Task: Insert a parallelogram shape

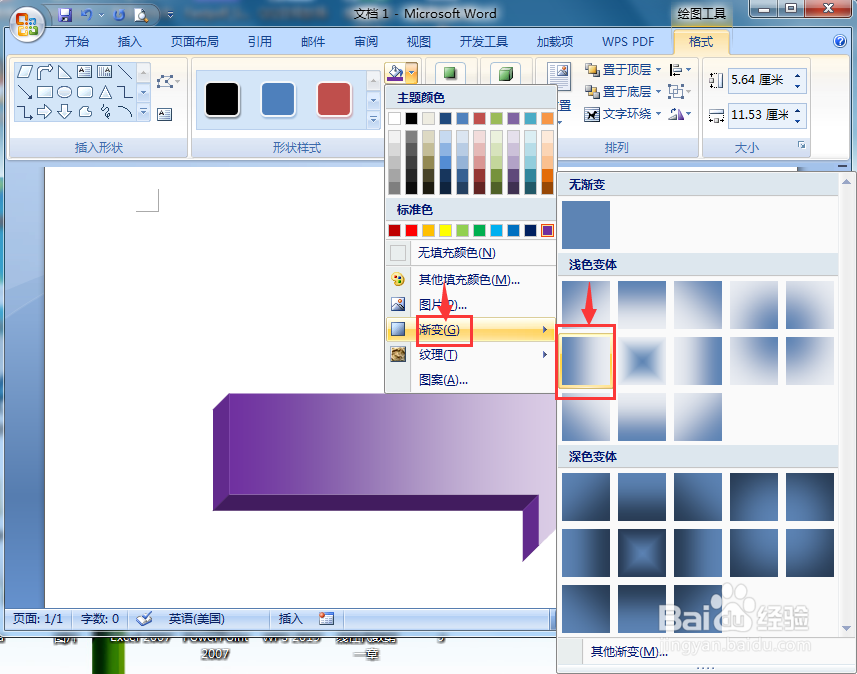Action: [25, 72]
